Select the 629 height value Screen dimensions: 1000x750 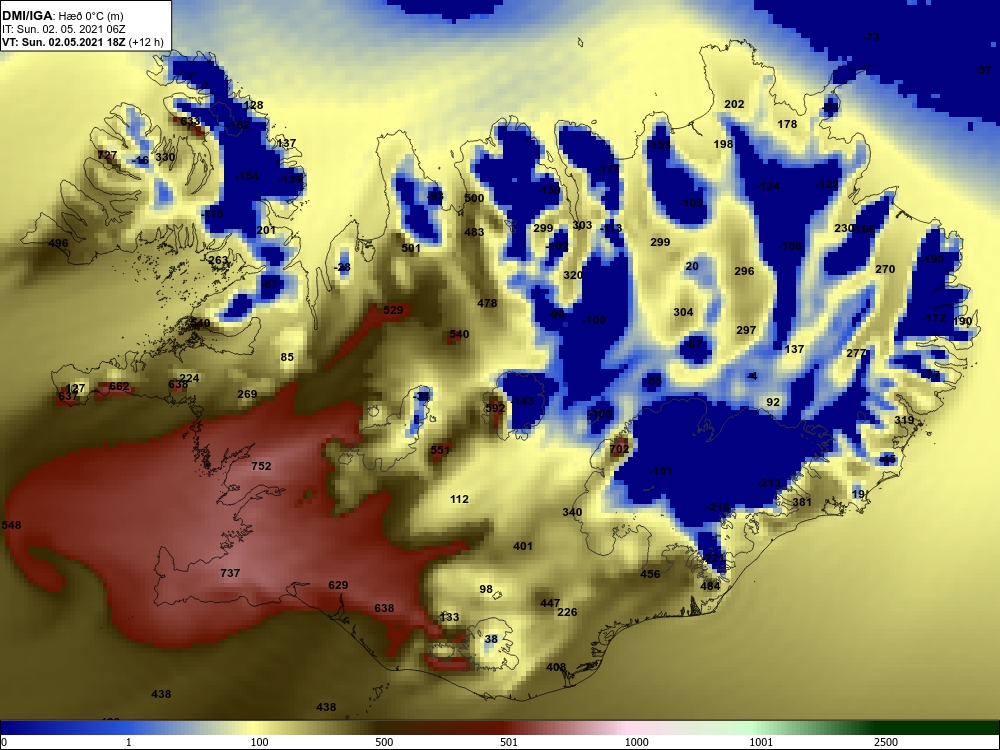coord(338,585)
